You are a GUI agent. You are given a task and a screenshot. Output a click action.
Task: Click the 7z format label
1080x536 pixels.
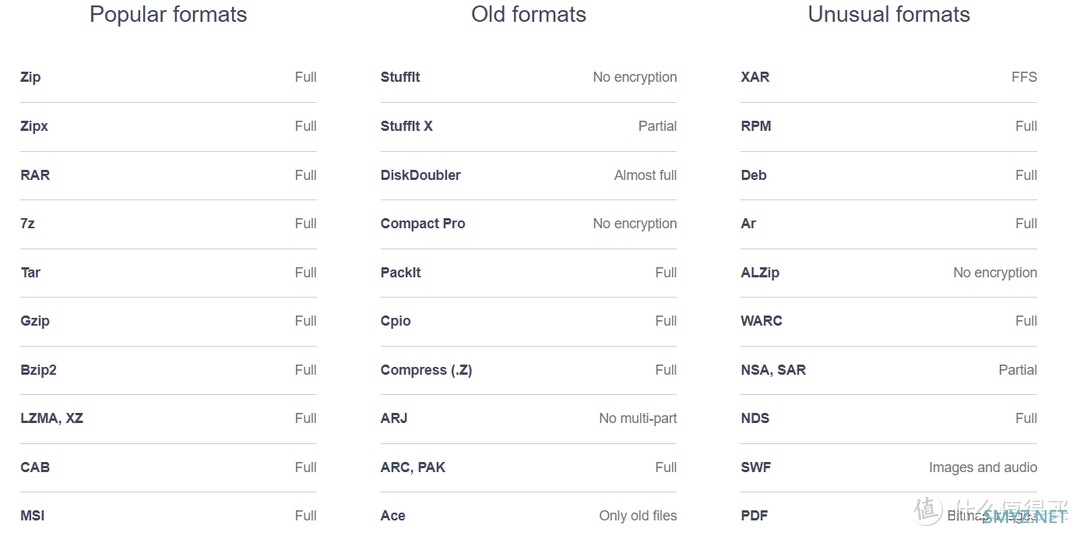click(x=28, y=224)
